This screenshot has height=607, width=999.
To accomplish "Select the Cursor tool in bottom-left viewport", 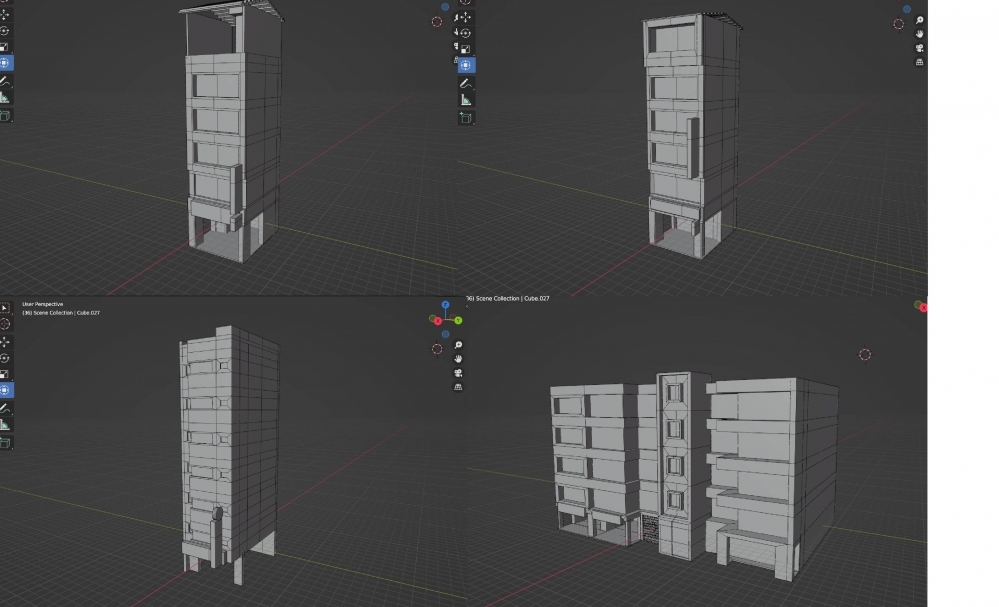I will [x=5, y=324].
